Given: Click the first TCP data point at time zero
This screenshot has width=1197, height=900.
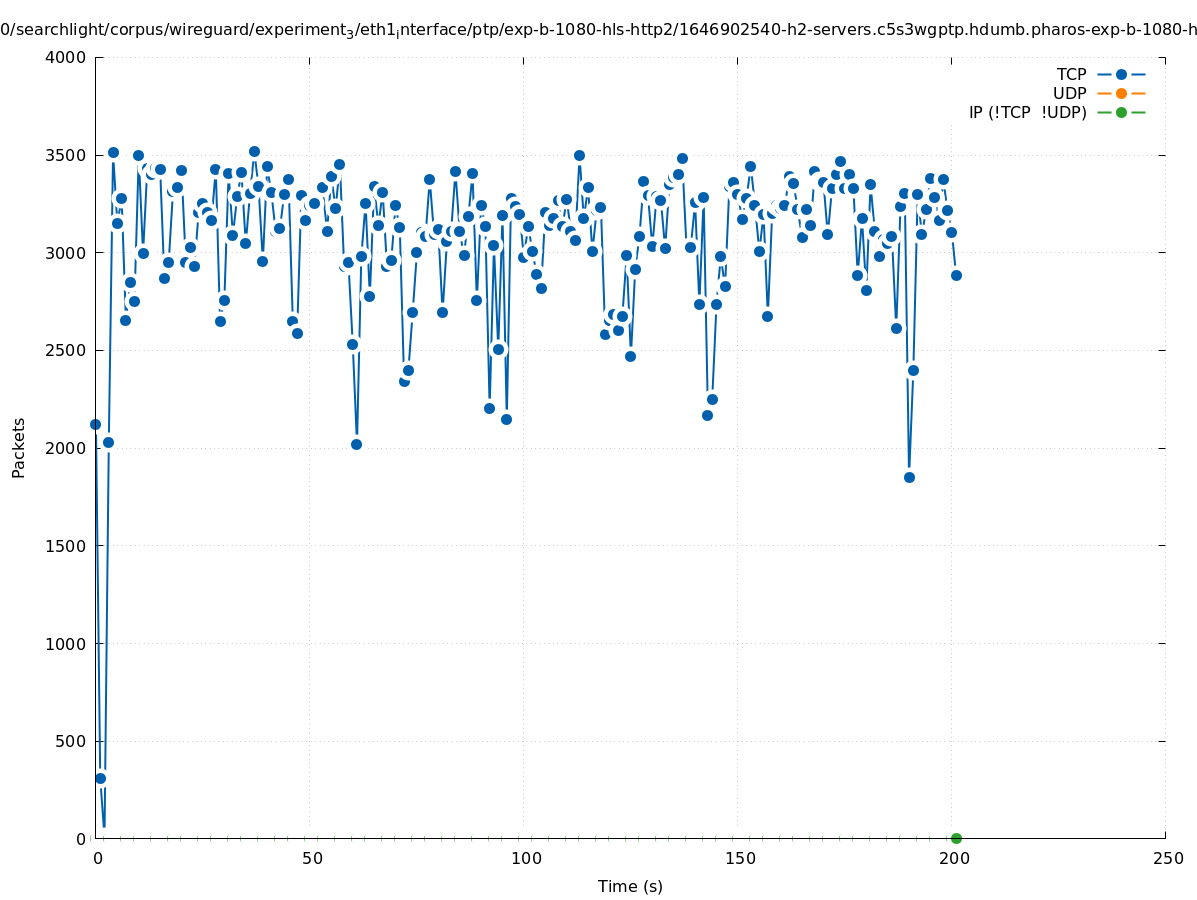Looking at the screenshot, I should [x=96, y=424].
